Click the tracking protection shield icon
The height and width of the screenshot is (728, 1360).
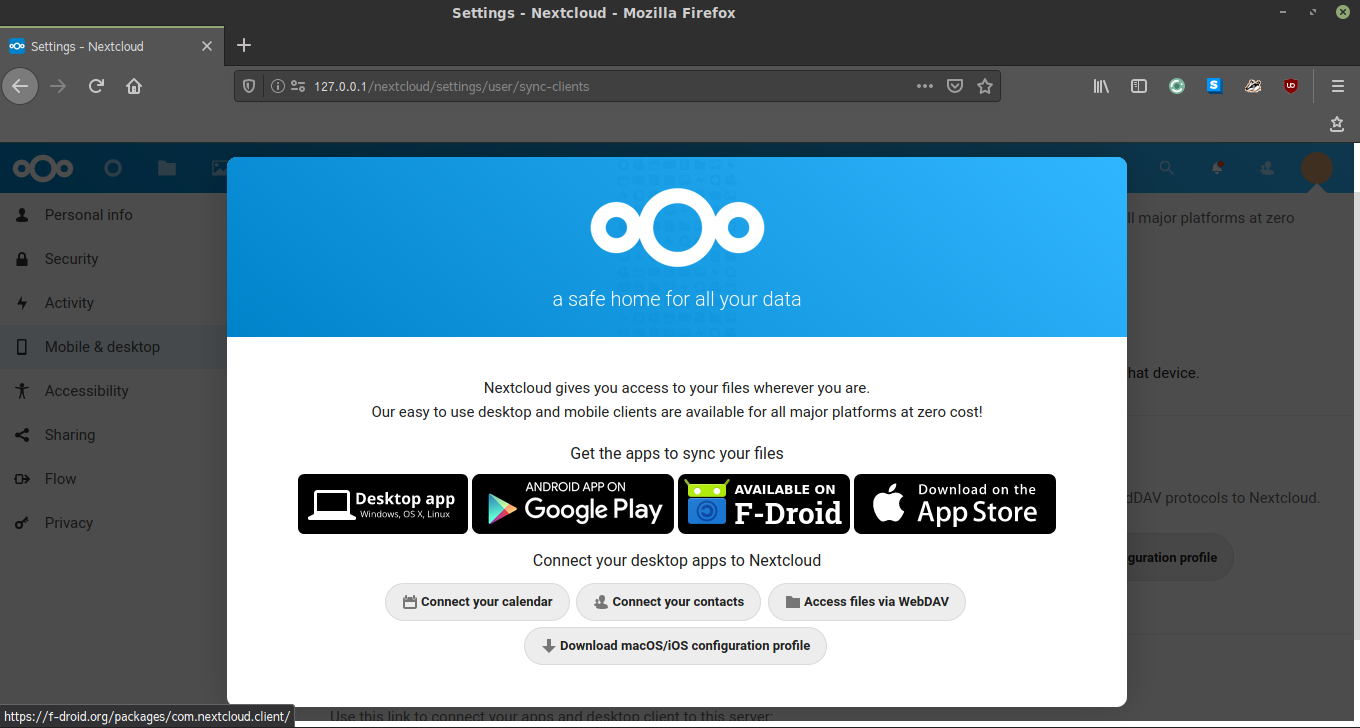coord(250,86)
